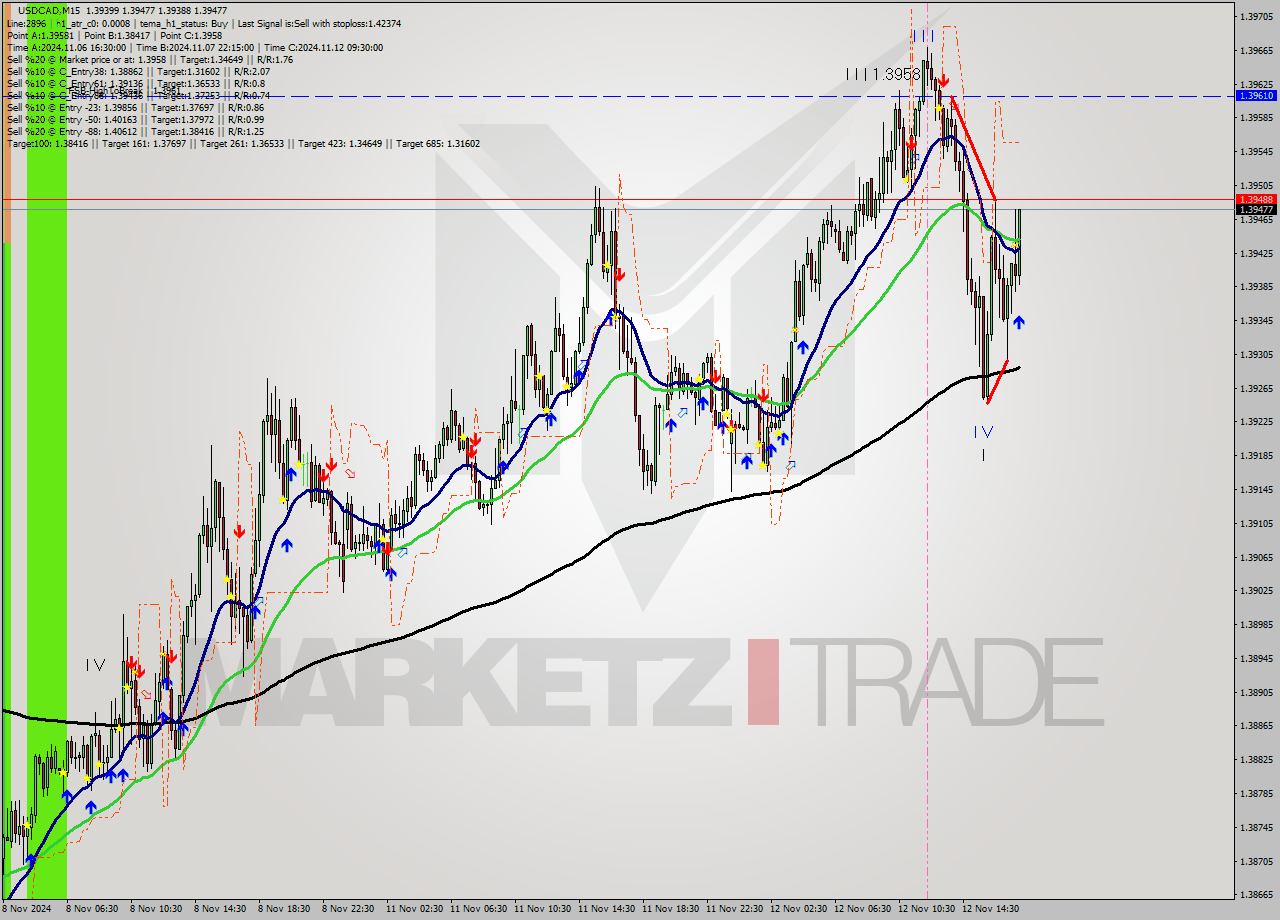Select the IV wave label under the recent low
The image size is (1280, 920).
click(983, 432)
